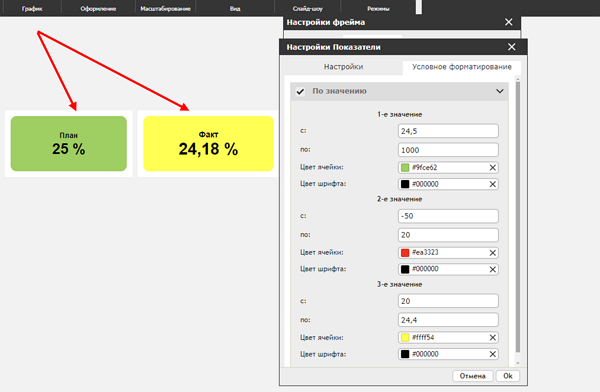
Task: Select the Факт 24,18 % indicator card
Action: coord(209,144)
